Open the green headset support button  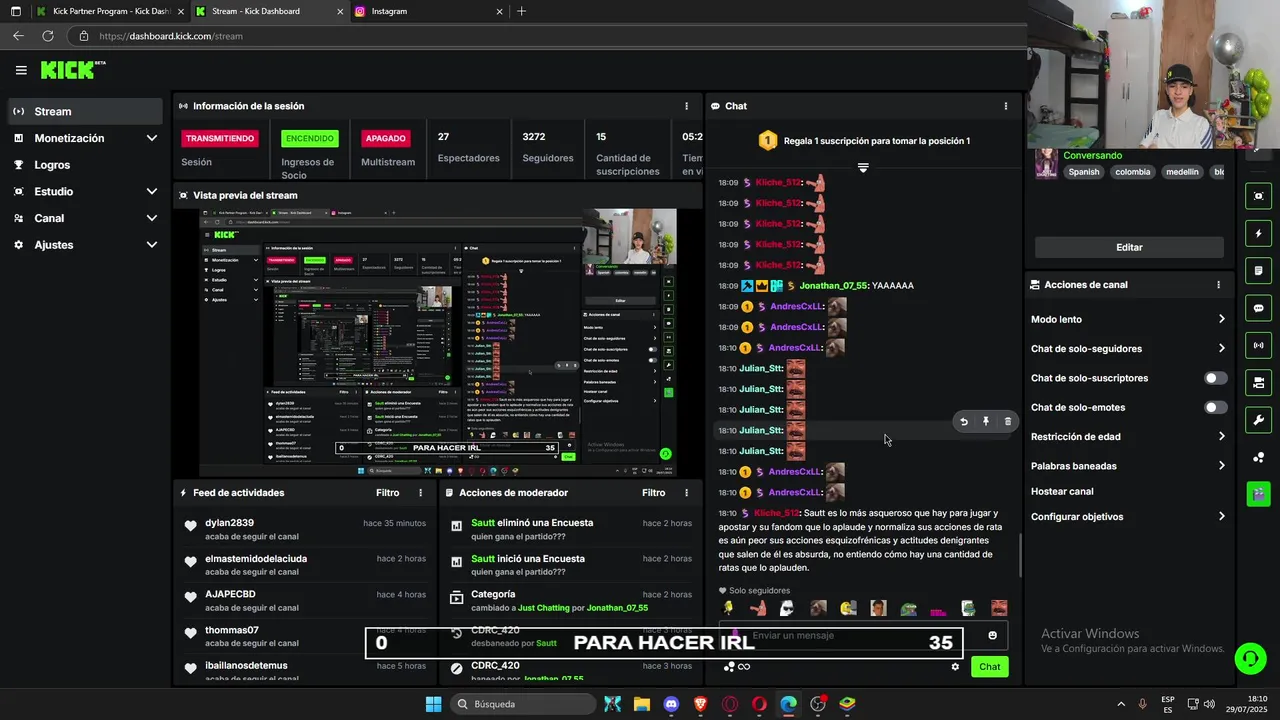(x=1250, y=658)
